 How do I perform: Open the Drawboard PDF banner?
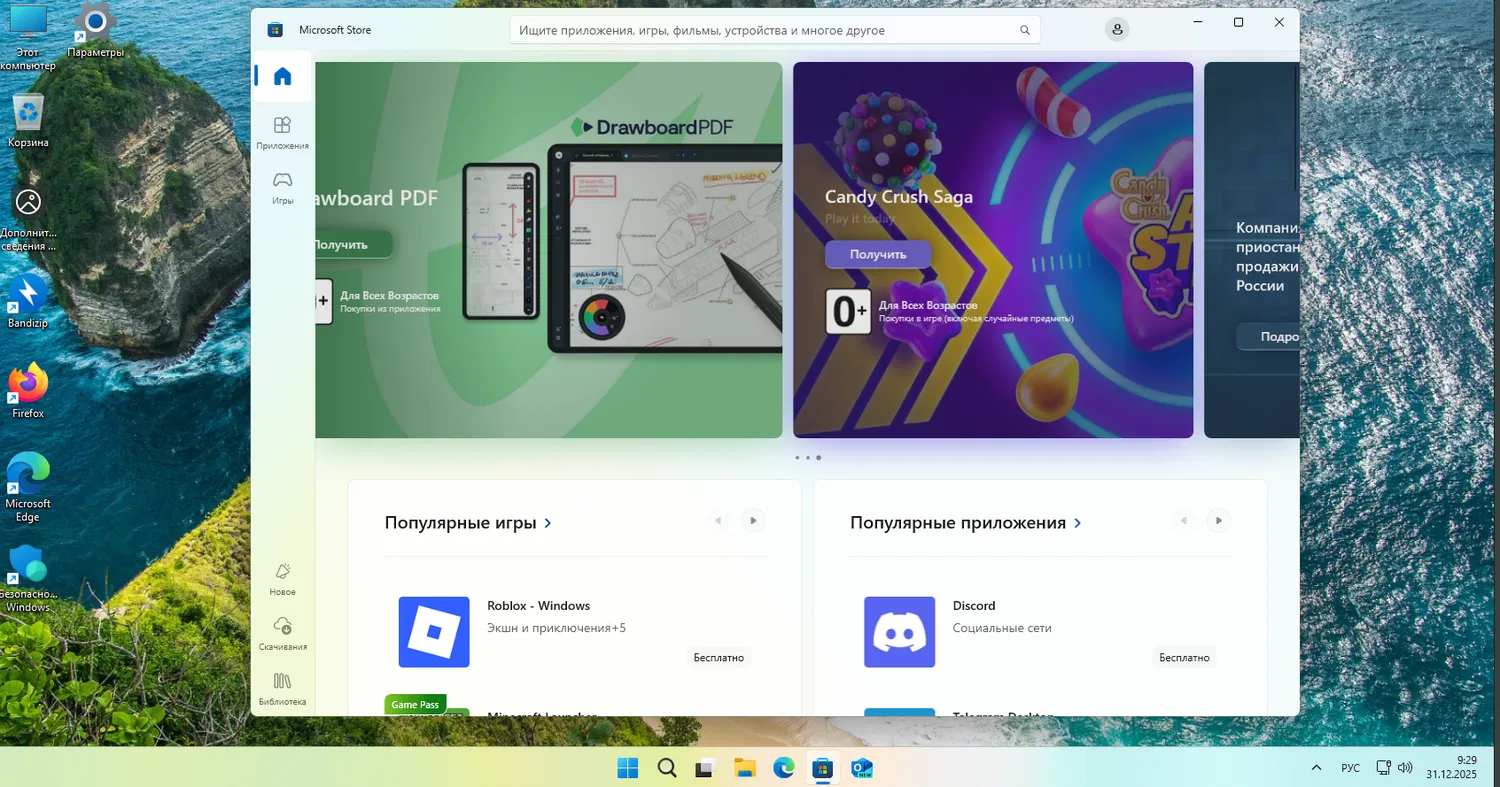548,250
